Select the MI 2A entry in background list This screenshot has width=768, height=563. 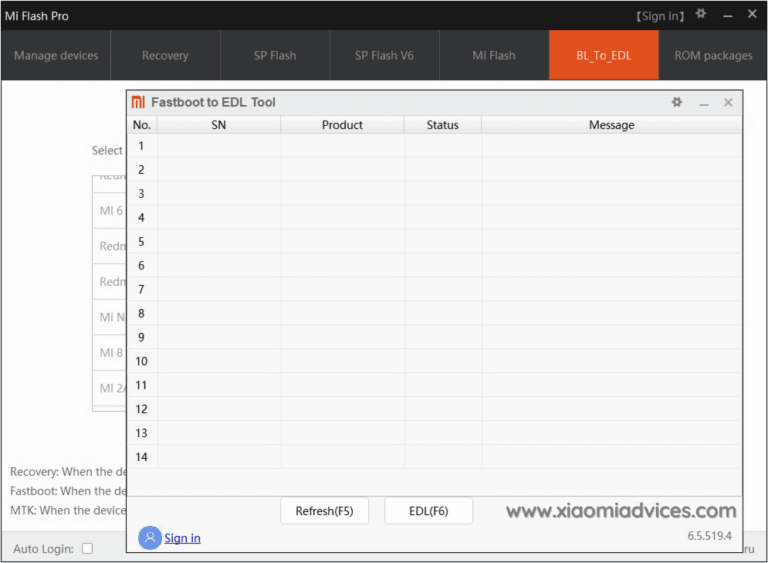(110, 388)
